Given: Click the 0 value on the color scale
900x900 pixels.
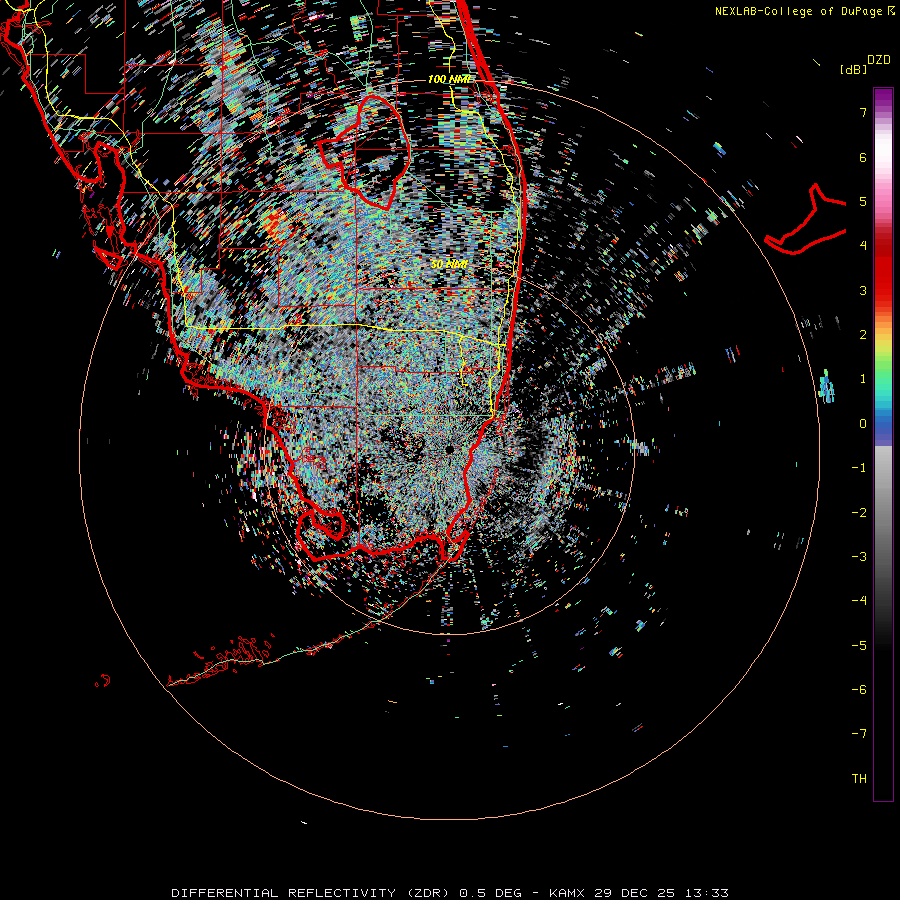Looking at the screenshot, I should 863,424.
